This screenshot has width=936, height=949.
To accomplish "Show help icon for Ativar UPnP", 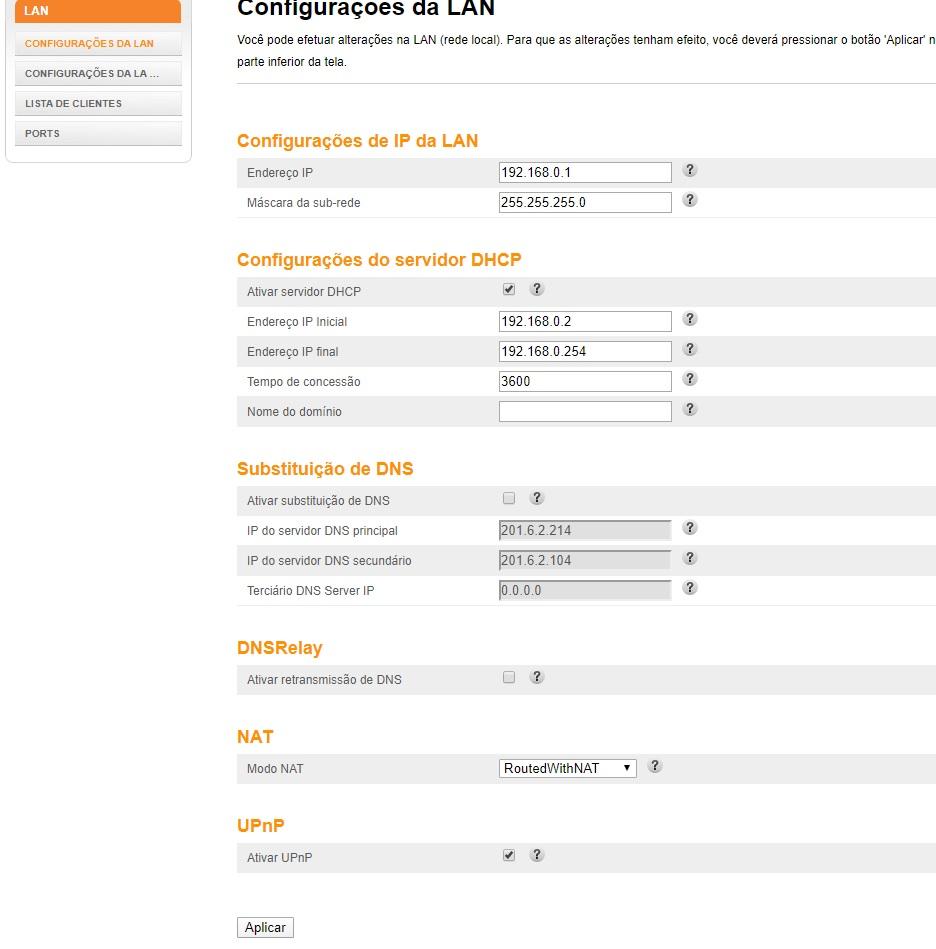I will click(537, 855).
